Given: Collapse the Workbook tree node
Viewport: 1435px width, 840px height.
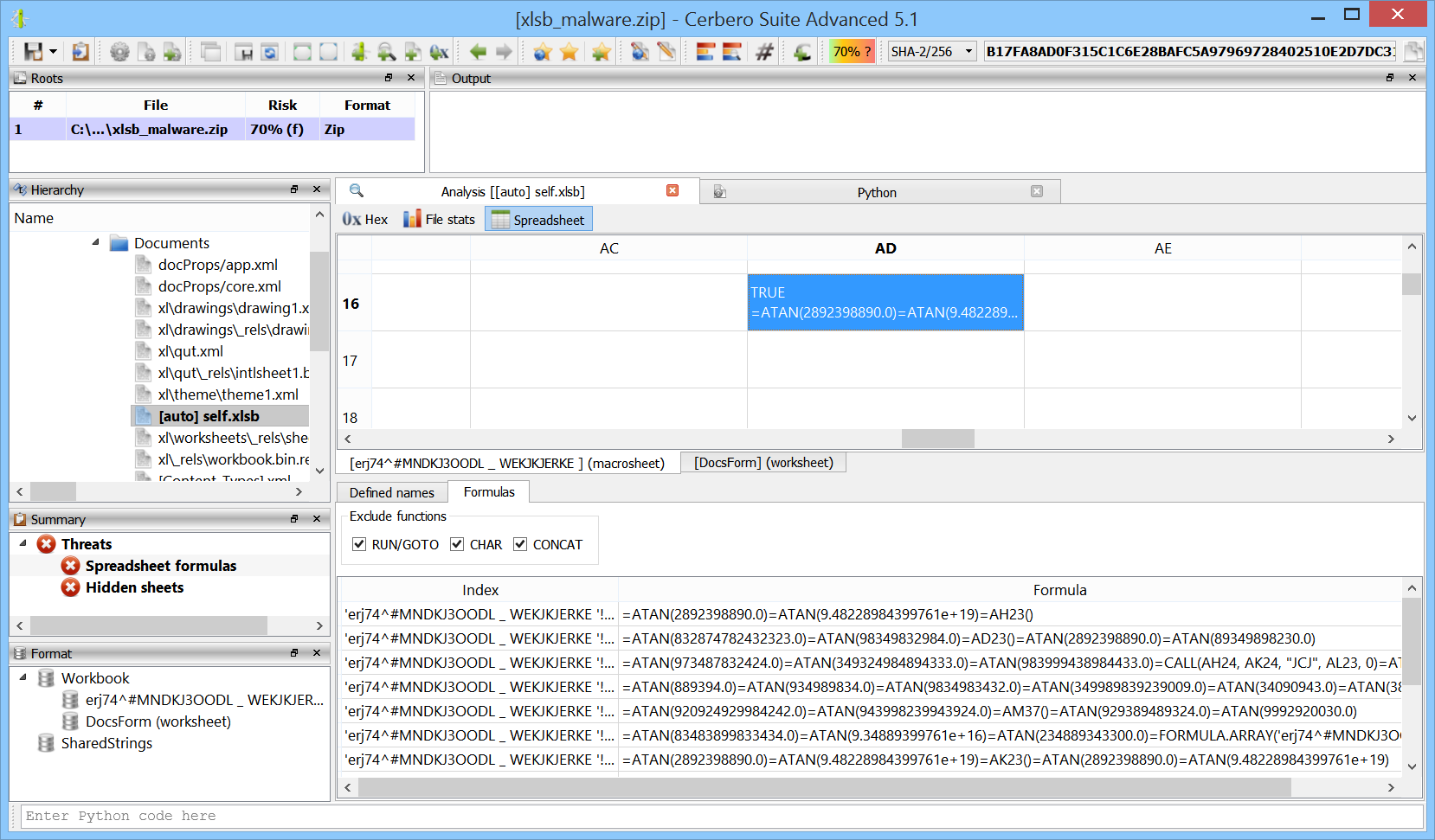Looking at the screenshot, I should pos(23,678).
